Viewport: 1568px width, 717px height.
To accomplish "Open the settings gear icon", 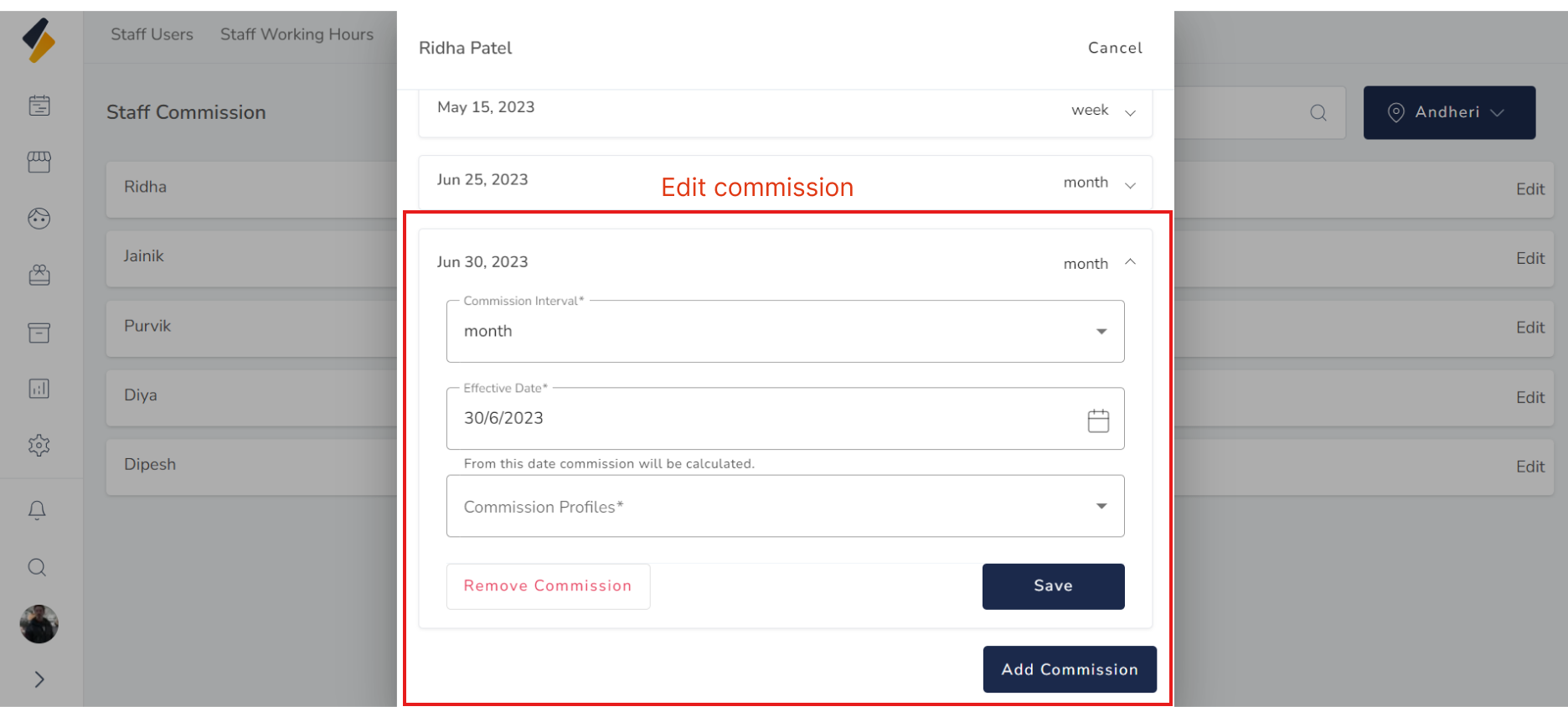I will coord(39,445).
